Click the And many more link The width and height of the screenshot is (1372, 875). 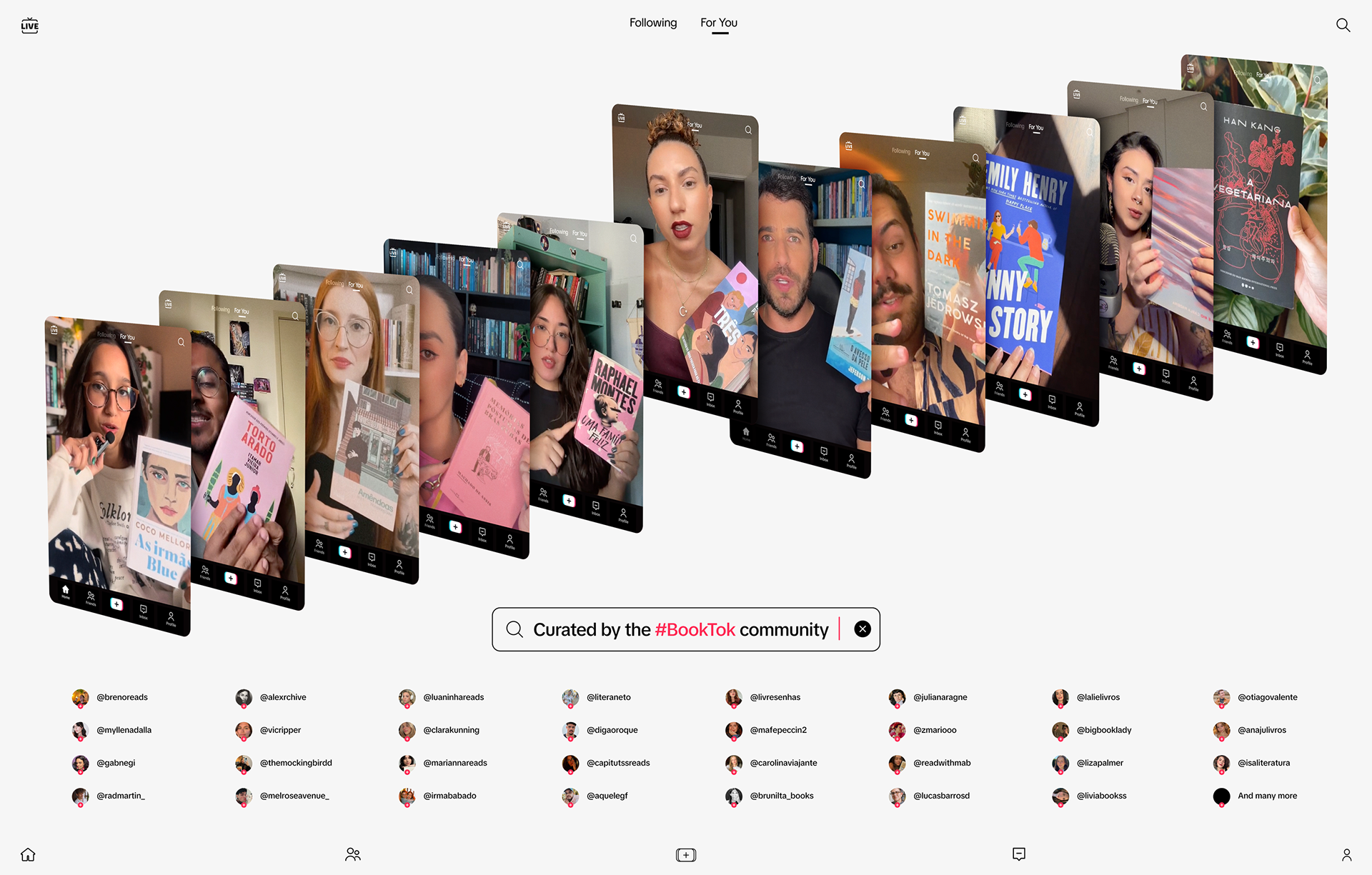tap(1267, 796)
